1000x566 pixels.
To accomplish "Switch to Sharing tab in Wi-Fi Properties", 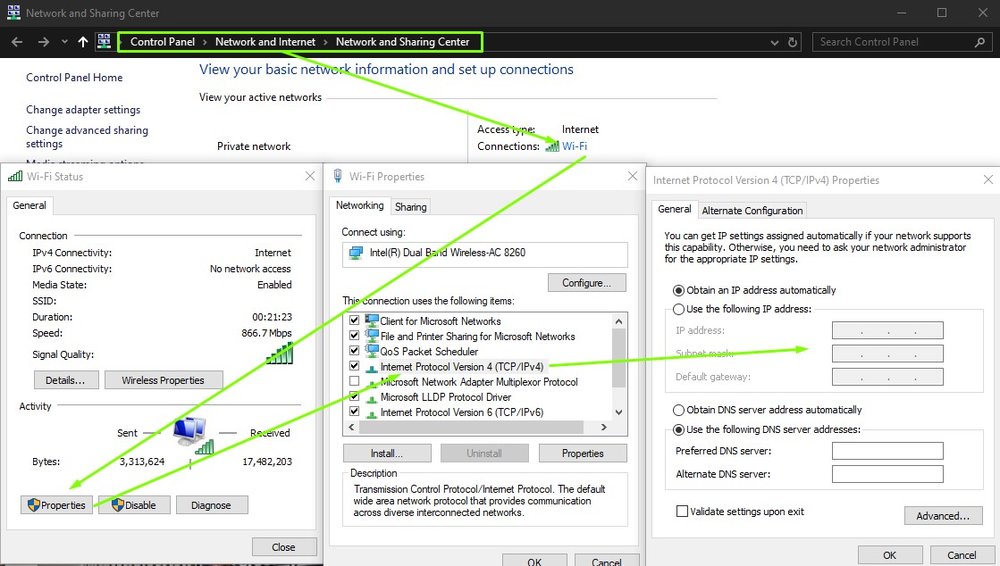I will 411,207.
